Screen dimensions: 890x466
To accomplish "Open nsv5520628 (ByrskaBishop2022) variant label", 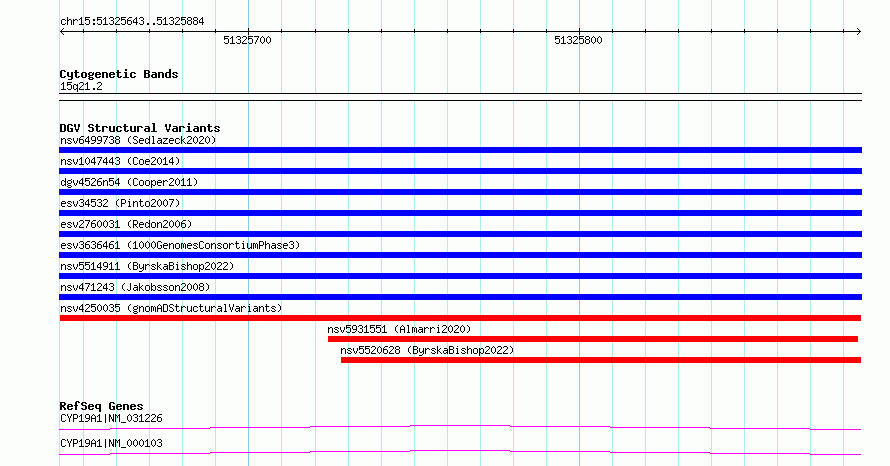I will tap(427, 350).
